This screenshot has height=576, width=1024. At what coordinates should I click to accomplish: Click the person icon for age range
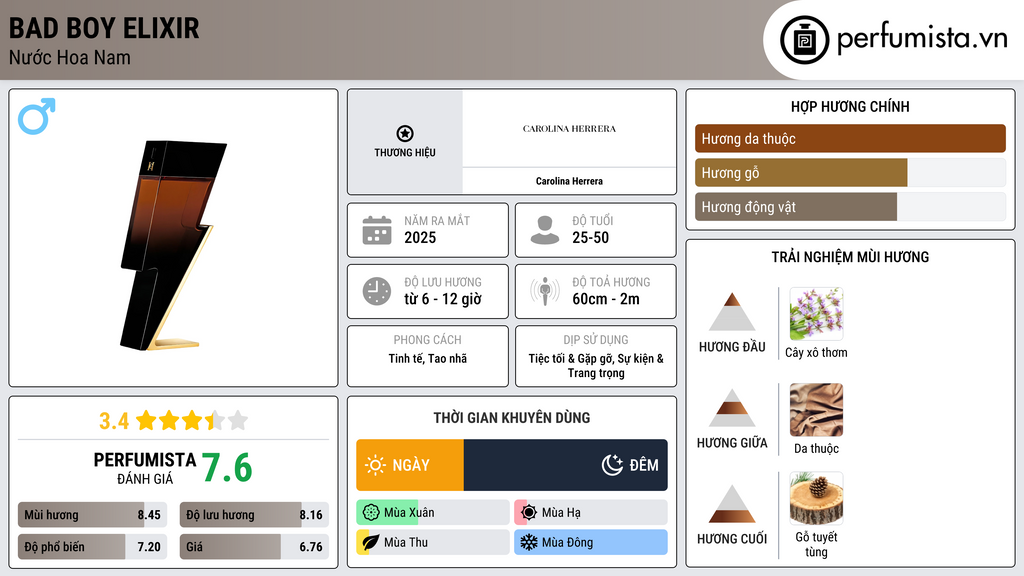[545, 230]
